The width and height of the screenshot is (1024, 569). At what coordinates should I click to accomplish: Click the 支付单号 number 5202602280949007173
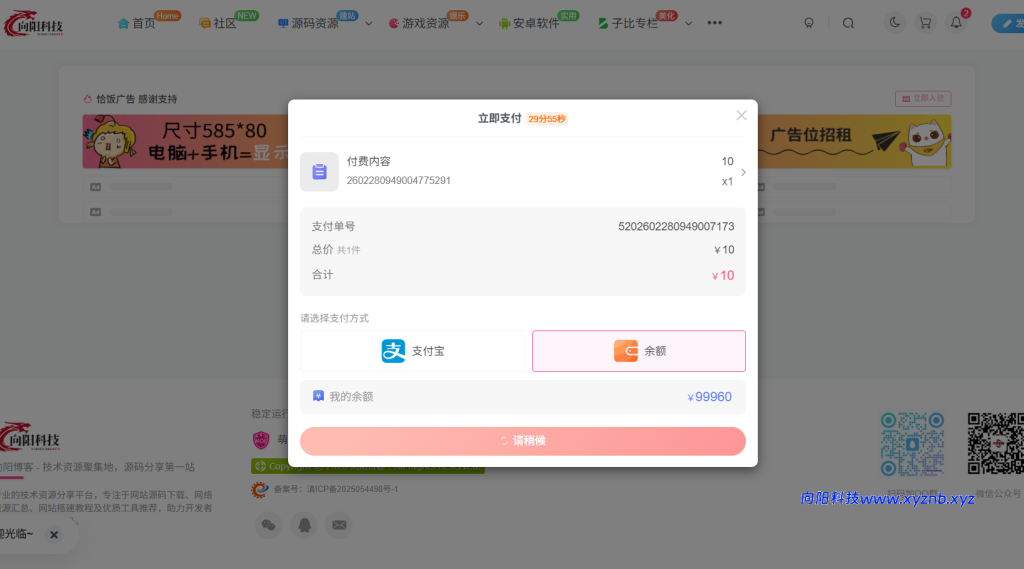[676, 227]
